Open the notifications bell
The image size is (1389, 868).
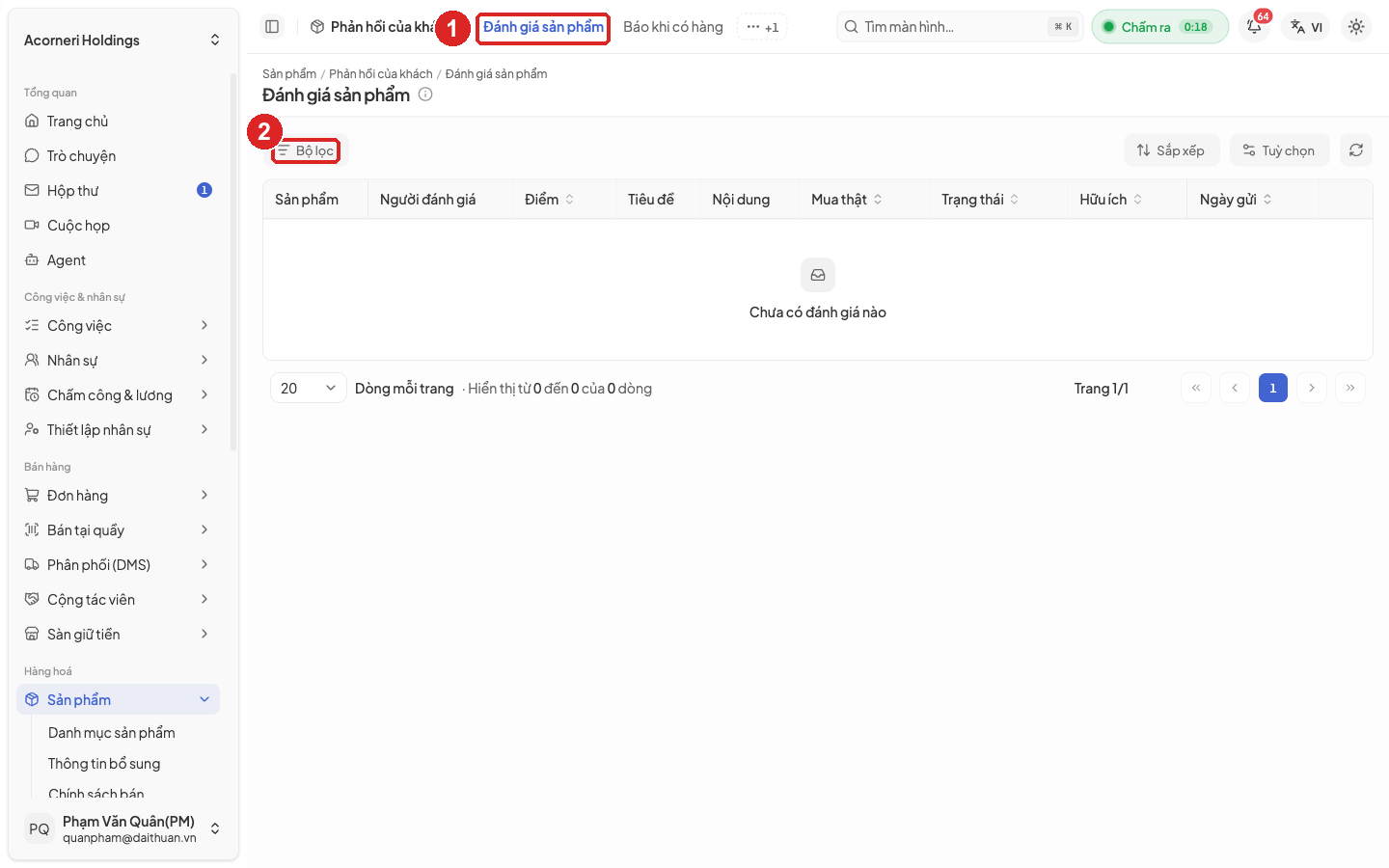(x=1254, y=27)
